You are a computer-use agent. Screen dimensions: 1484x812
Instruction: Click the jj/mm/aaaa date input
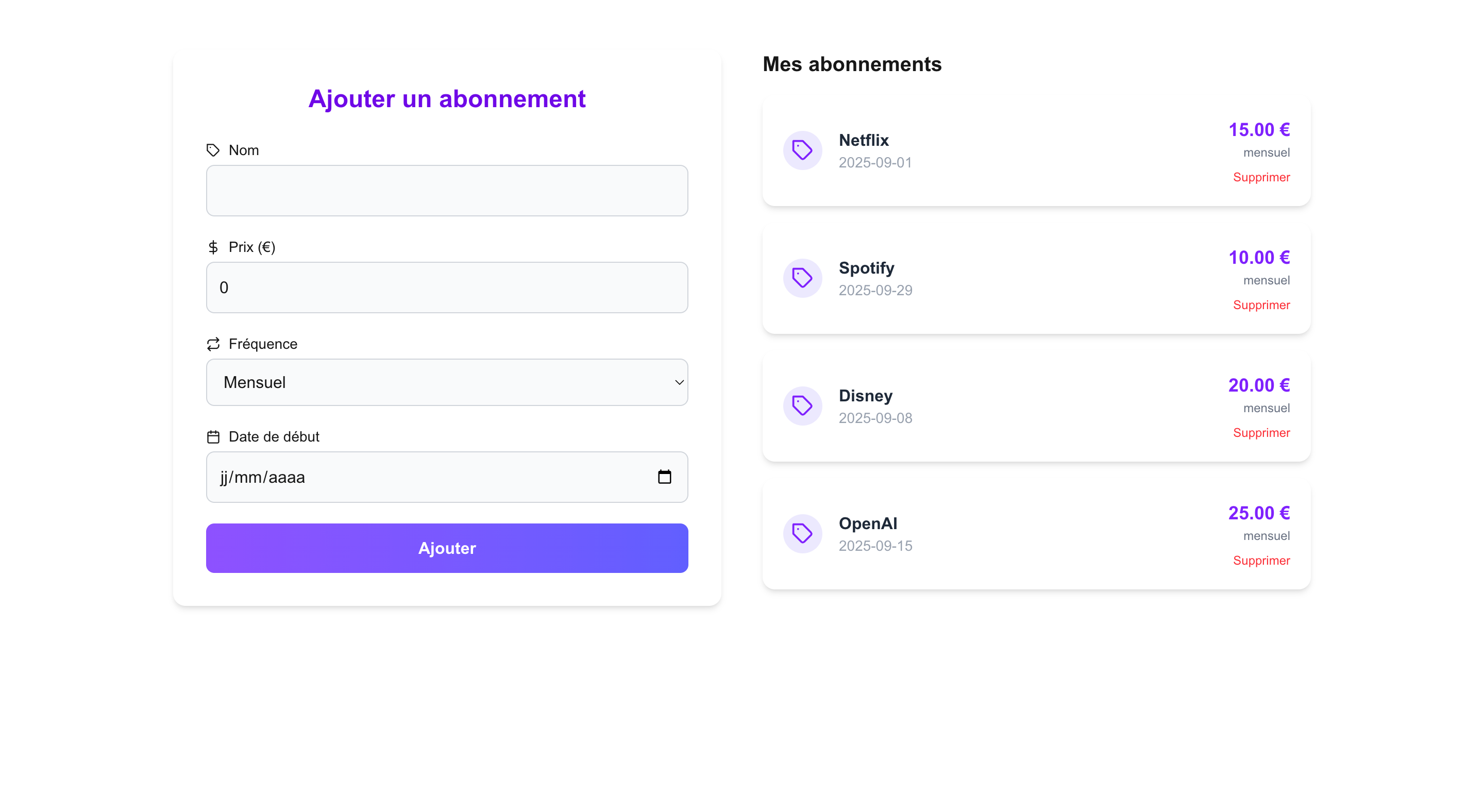point(403,477)
